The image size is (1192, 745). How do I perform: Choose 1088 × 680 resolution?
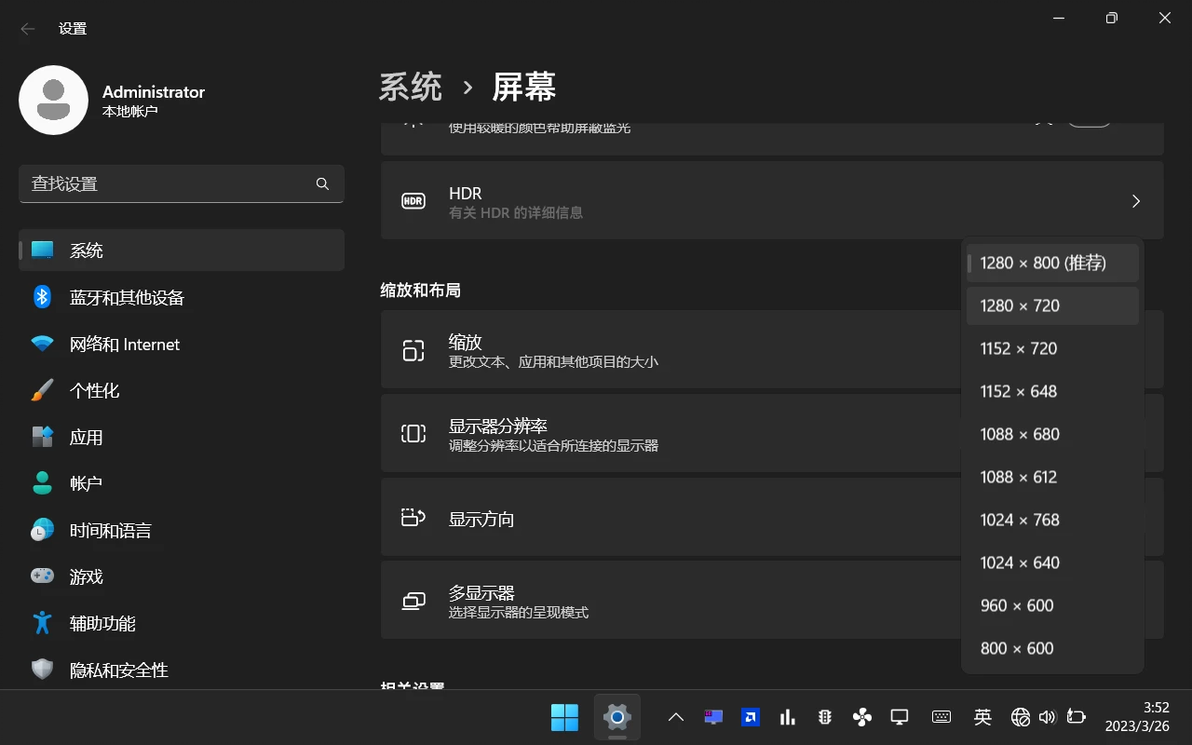click(1052, 434)
